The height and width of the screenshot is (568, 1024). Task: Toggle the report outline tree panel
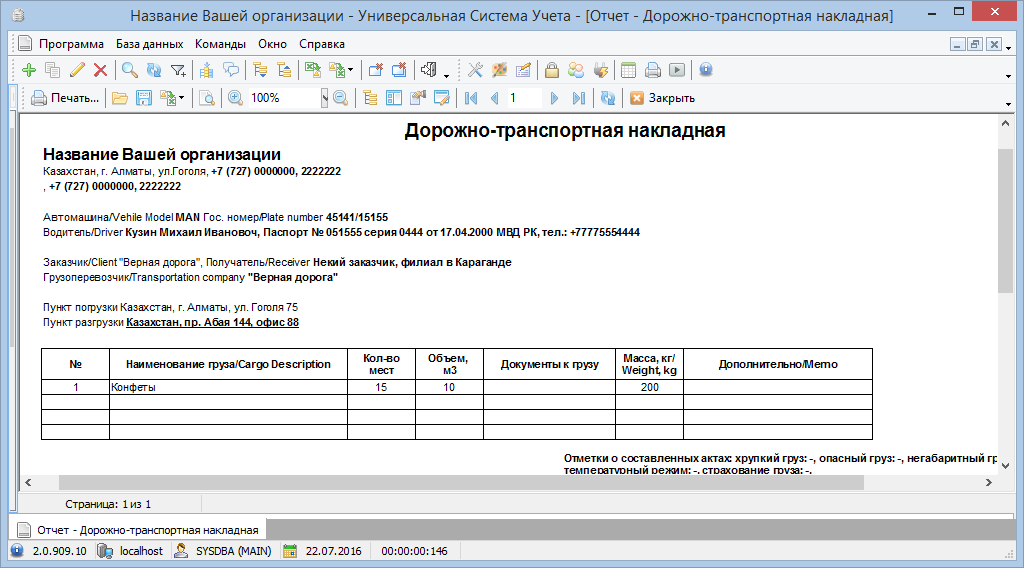coord(370,98)
